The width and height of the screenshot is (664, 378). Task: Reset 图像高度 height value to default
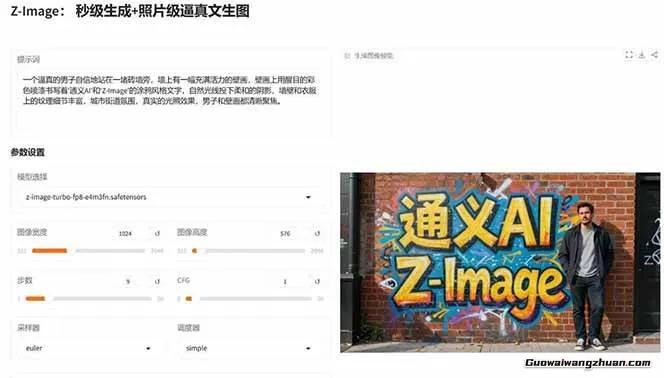pyautogui.click(x=317, y=233)
